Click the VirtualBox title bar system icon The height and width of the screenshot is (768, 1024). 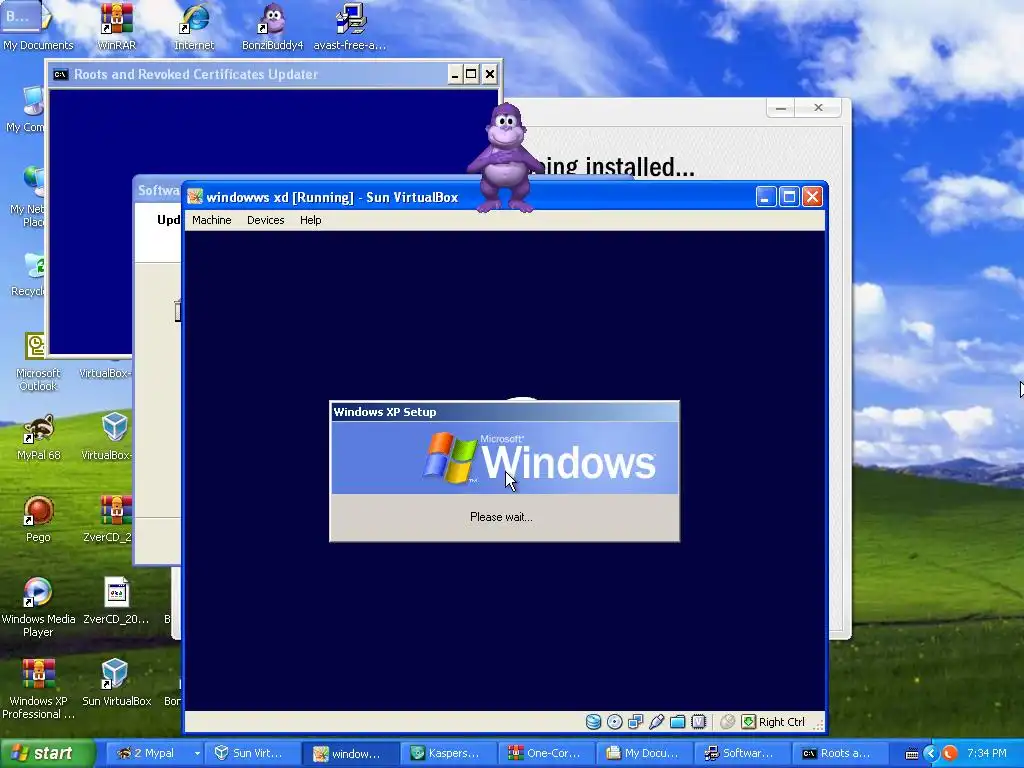(x=195, y=197)
